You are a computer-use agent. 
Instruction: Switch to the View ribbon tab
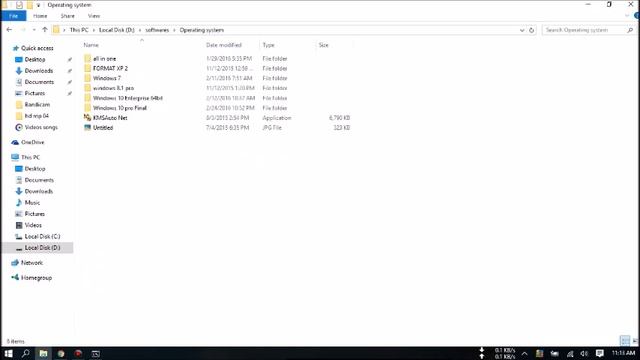point(94,16)
